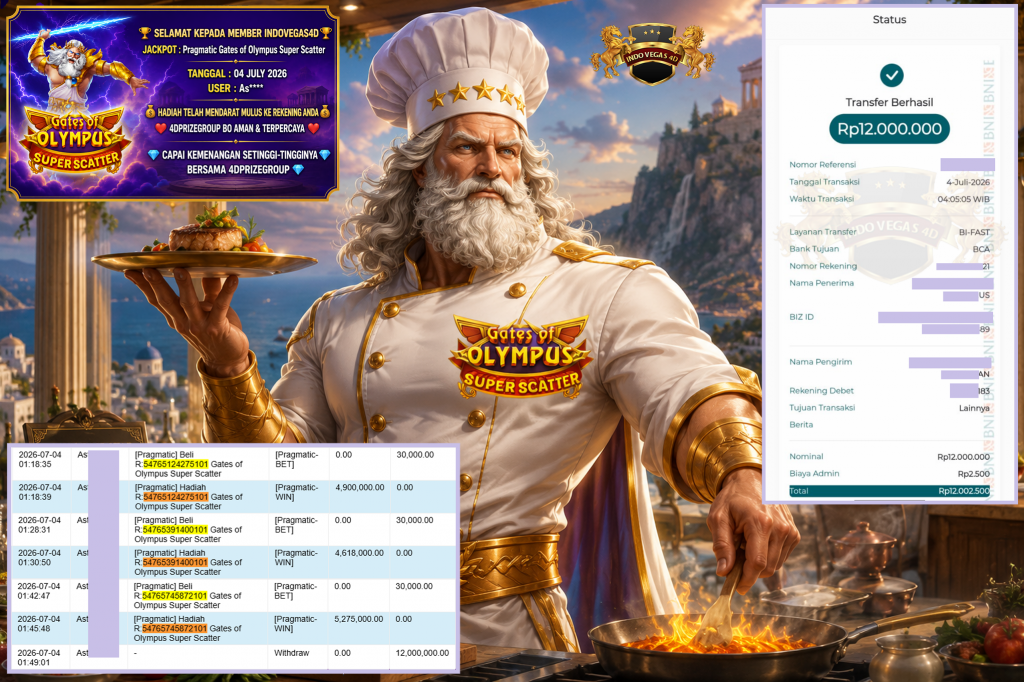Click the 4,900,000.00 win amount
The width and height of the screenshot is (1024, 682).
[360, 487]
